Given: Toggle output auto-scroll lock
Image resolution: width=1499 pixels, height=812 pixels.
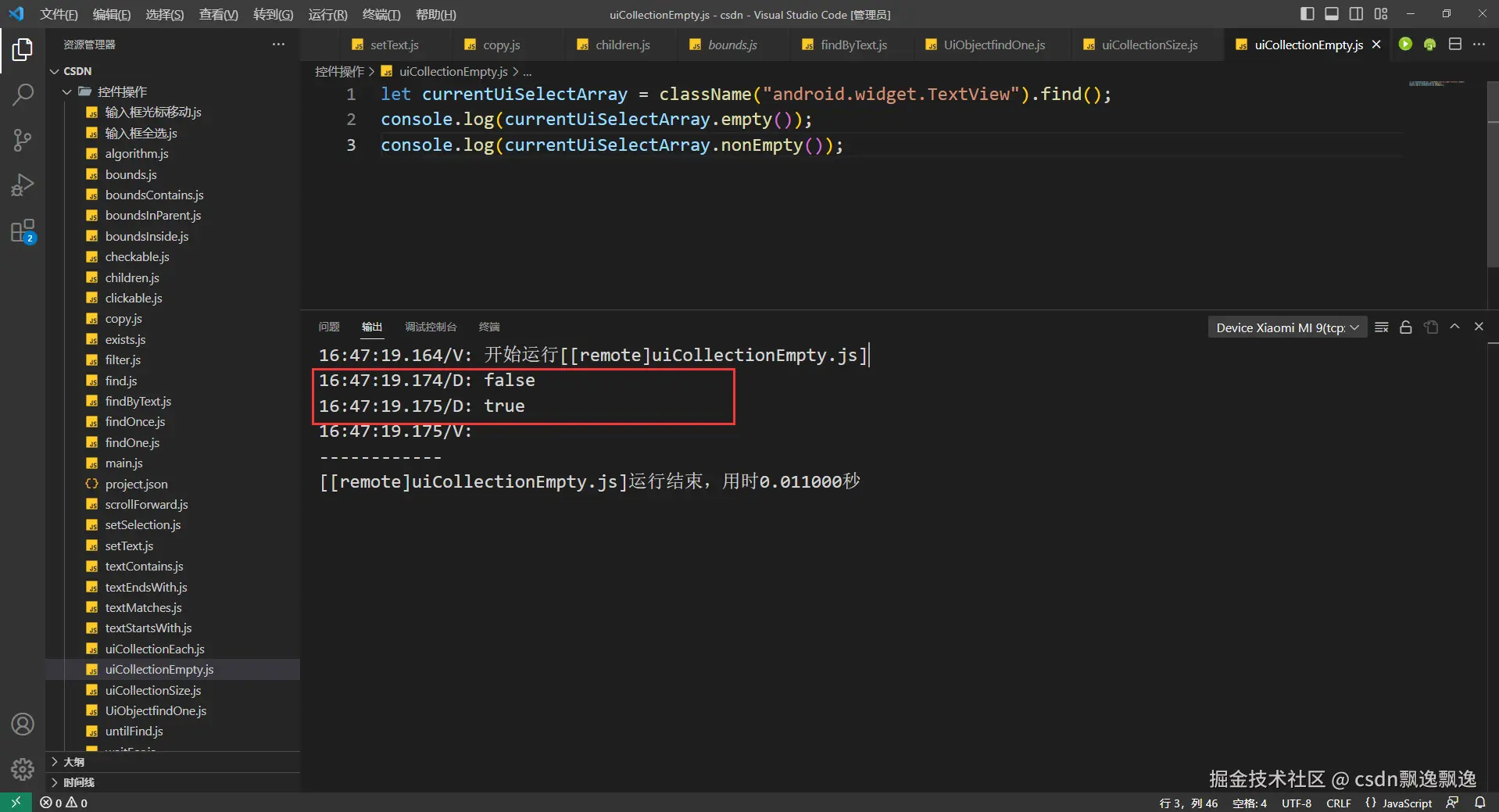Looking at the screenshot, I should pos(1406,327).
